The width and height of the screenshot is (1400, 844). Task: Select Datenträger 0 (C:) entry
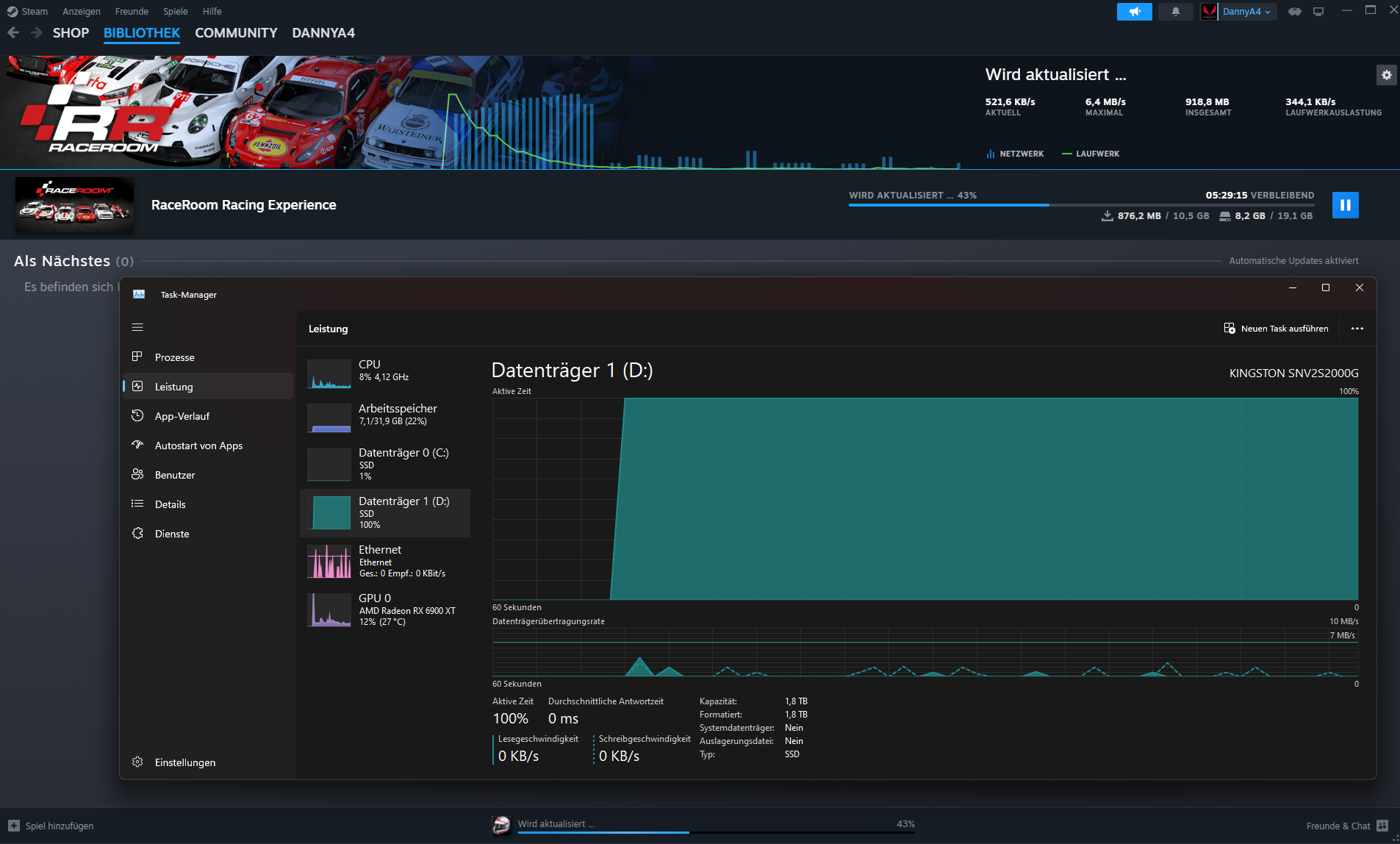click(x=385, y=464)
